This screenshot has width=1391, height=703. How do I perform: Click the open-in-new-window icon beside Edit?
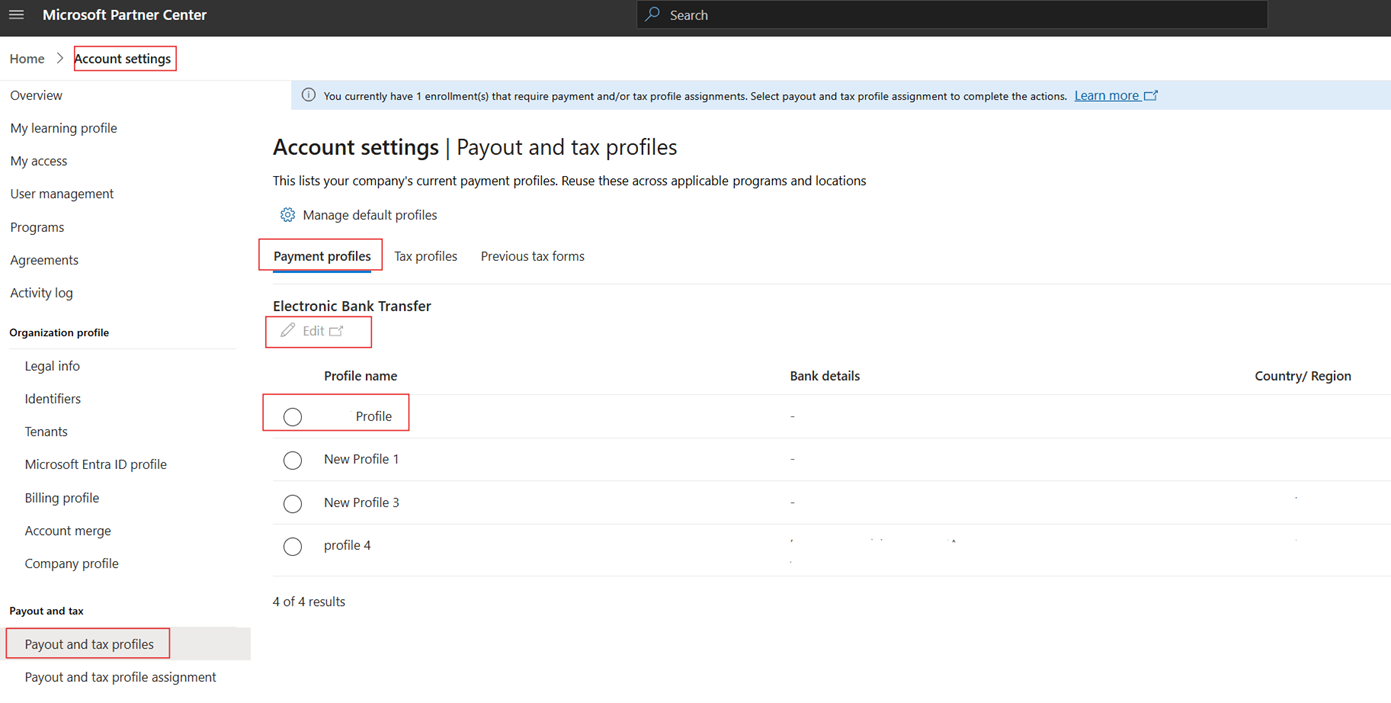[x=336, y=331]
